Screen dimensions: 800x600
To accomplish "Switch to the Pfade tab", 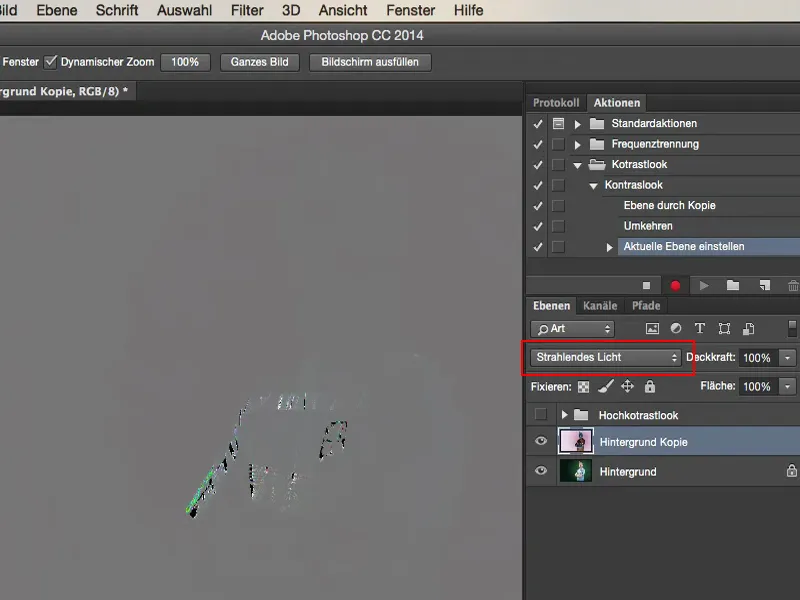I will click(646, 306).
